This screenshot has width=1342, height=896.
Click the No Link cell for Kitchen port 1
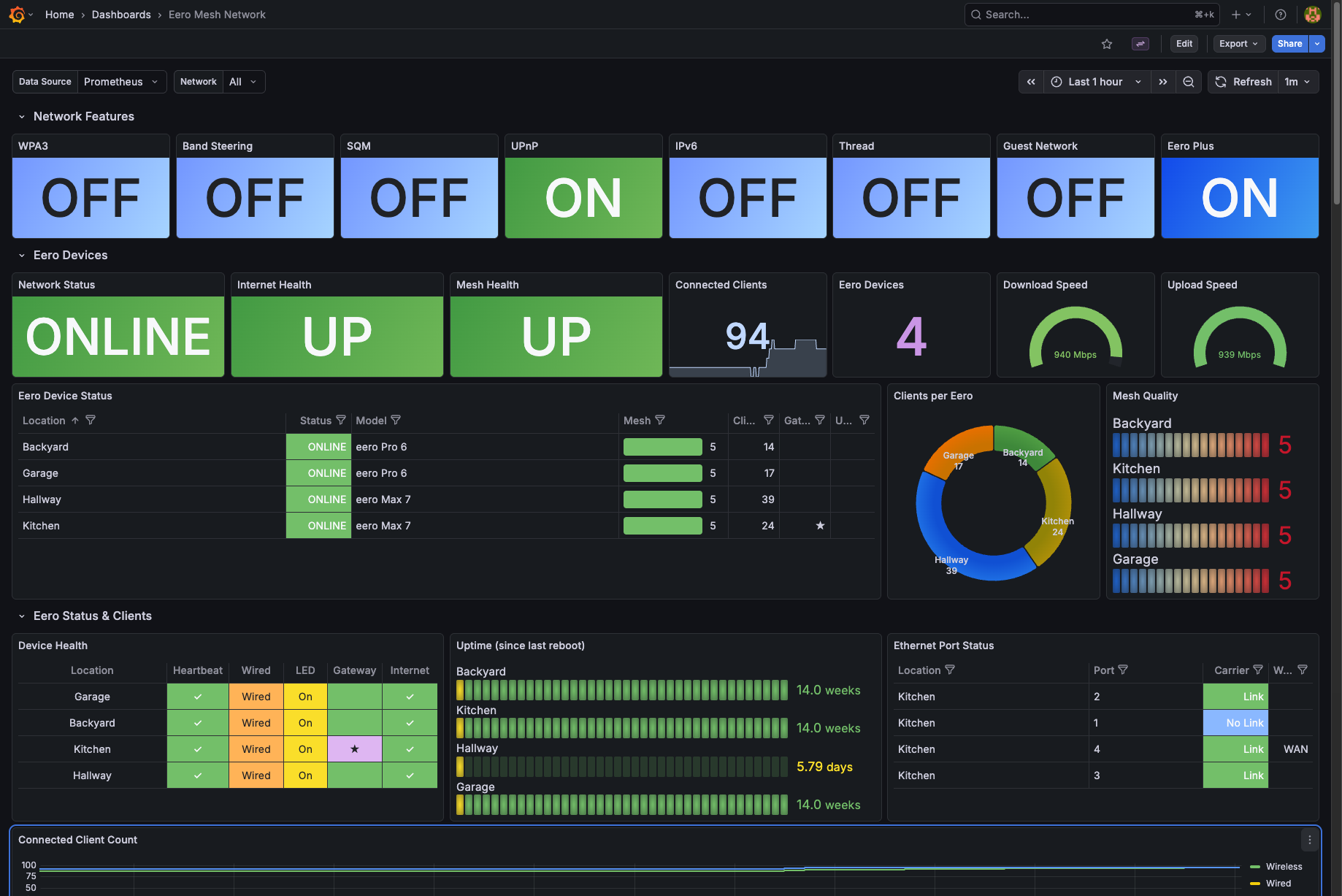coord(1235,723)
